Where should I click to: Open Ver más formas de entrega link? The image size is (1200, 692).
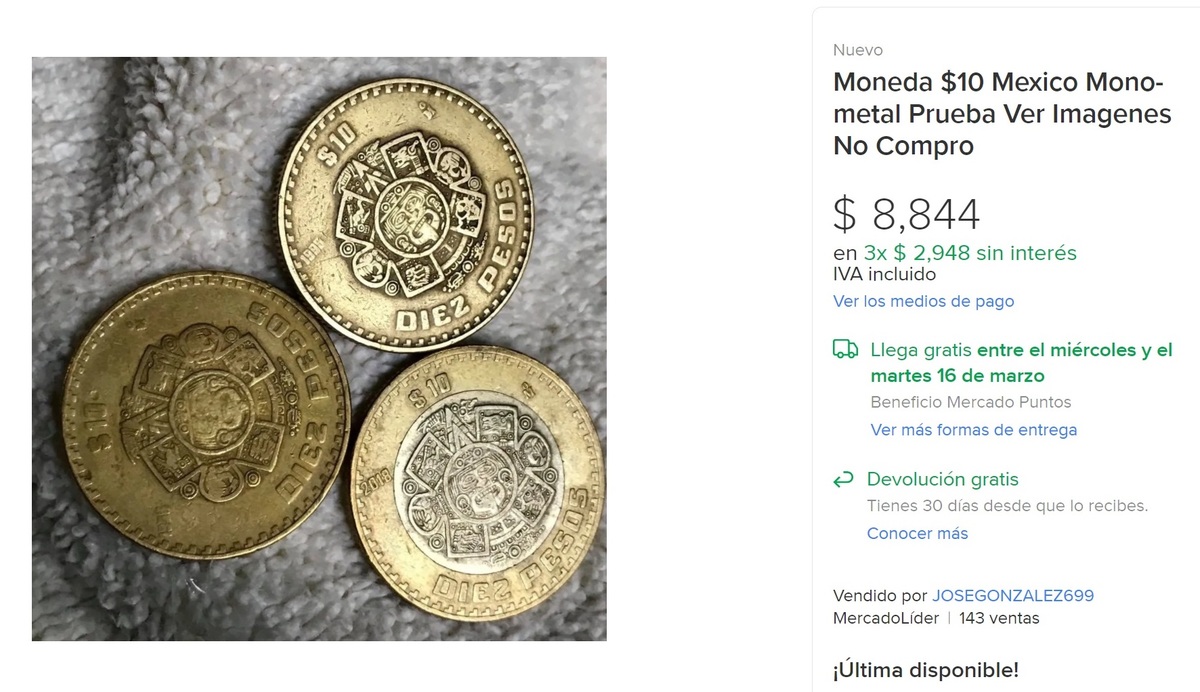[x=973, y=430]
